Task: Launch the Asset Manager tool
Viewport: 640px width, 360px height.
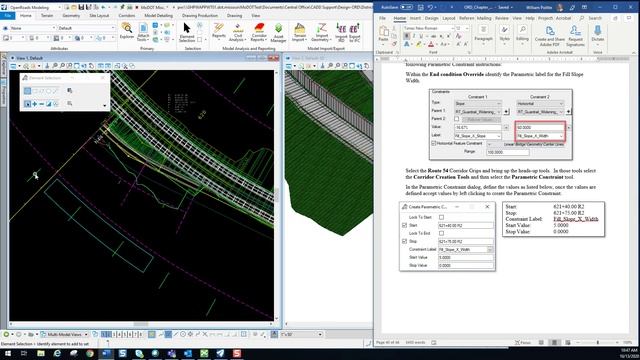Action: pos(278,32)
